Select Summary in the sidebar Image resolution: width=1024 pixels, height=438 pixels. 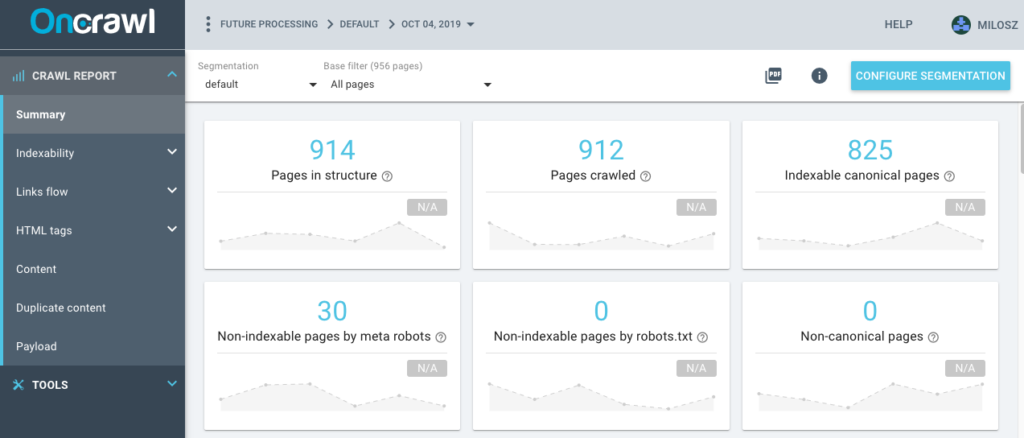tap(93, 114)
